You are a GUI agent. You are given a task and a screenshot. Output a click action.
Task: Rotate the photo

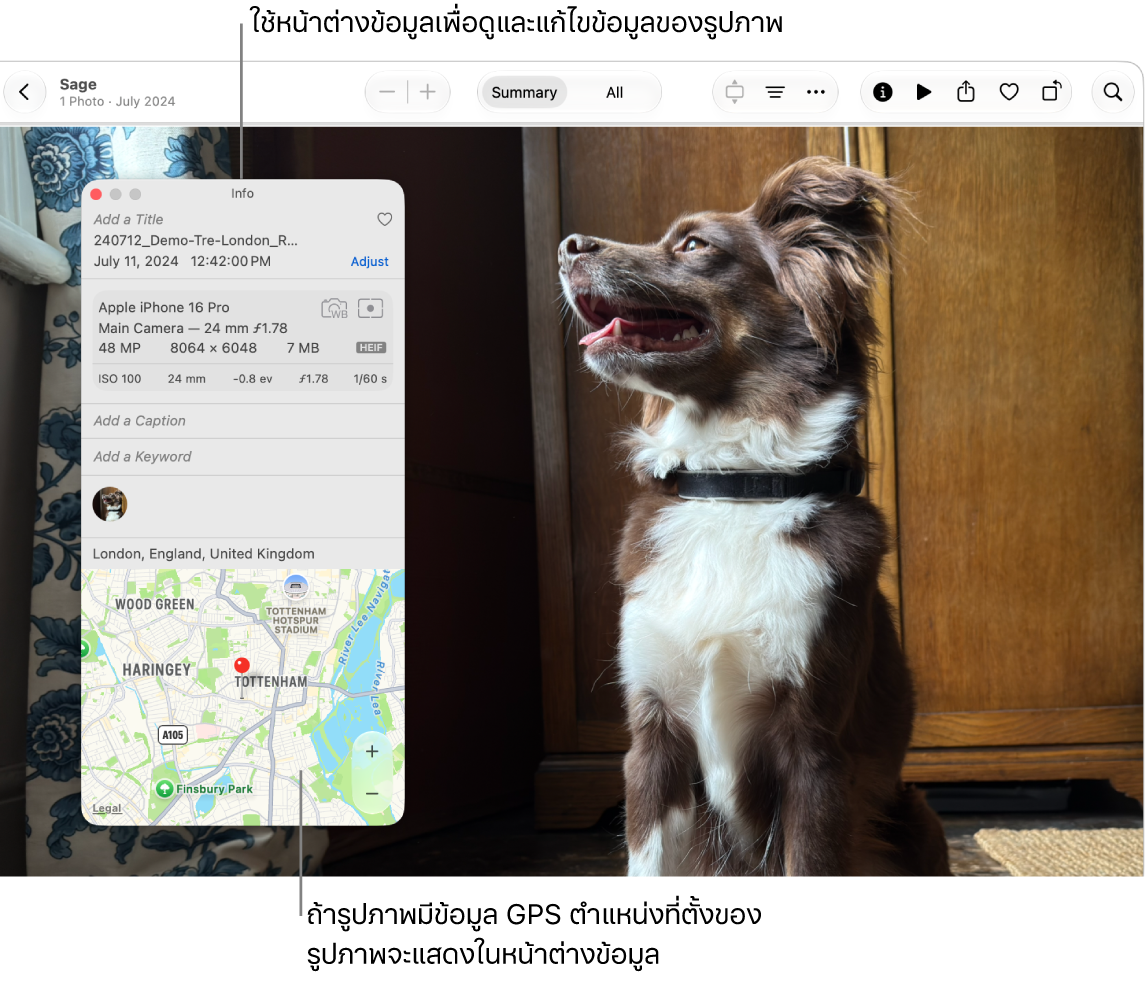[x=1052, y=91]
